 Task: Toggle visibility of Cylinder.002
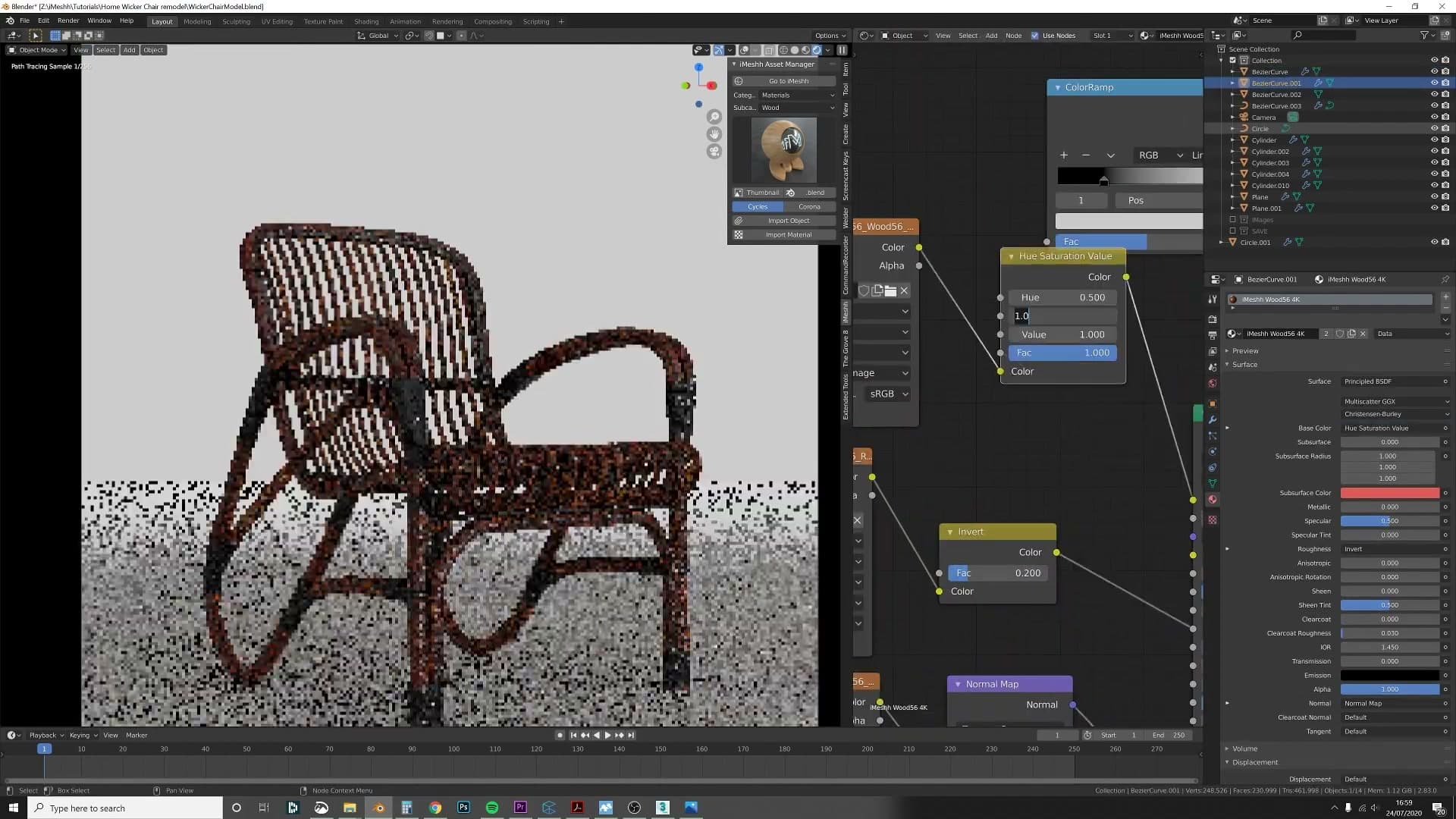pos(1434,152)
